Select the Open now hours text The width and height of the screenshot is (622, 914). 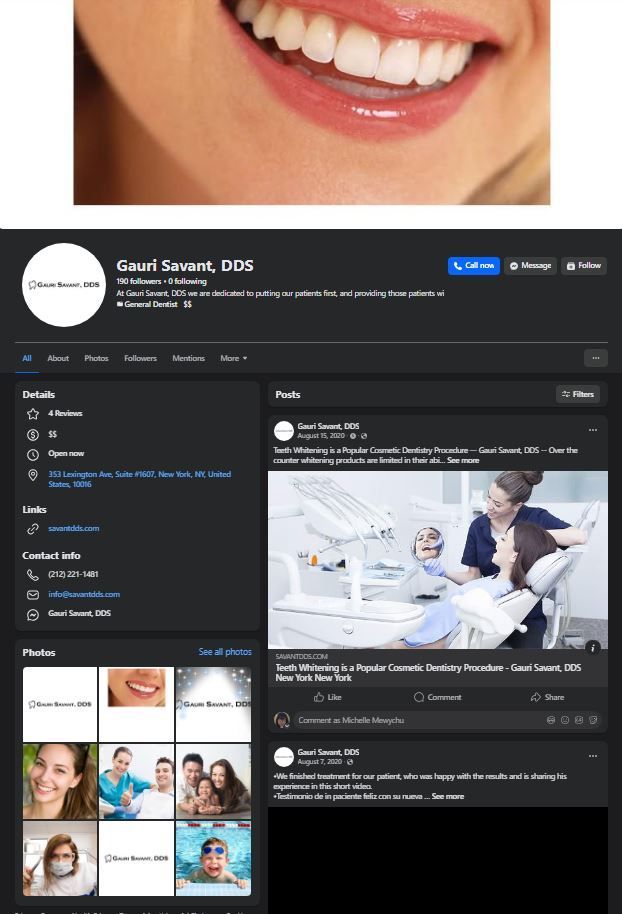tap(66, 454)
